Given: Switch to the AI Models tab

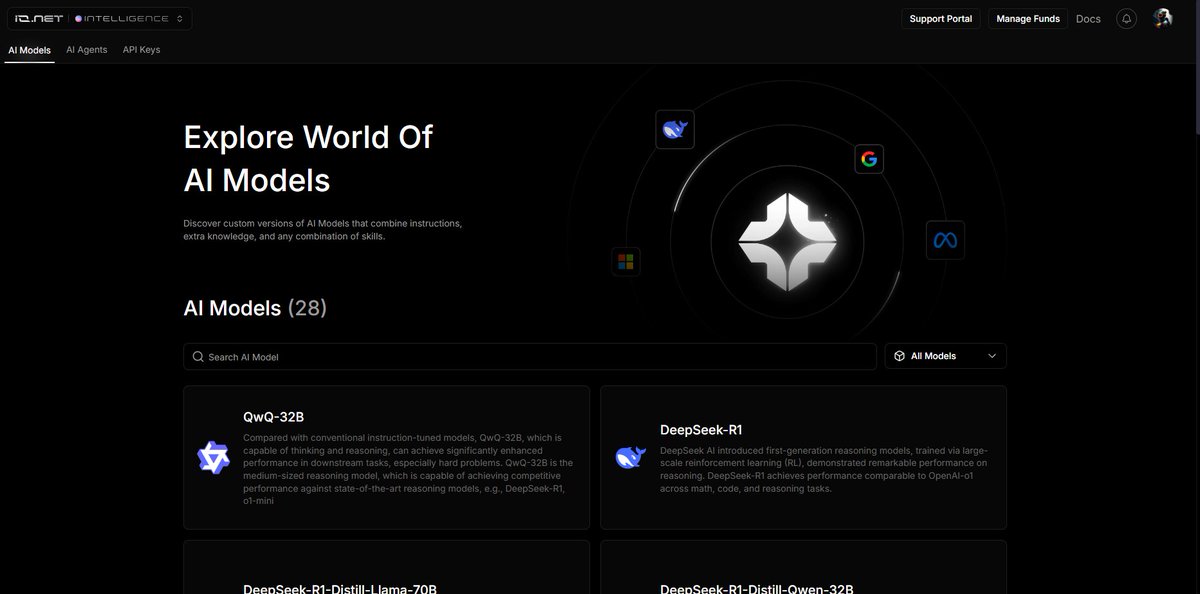Looking at the screenshot, I should click(30, 49).
